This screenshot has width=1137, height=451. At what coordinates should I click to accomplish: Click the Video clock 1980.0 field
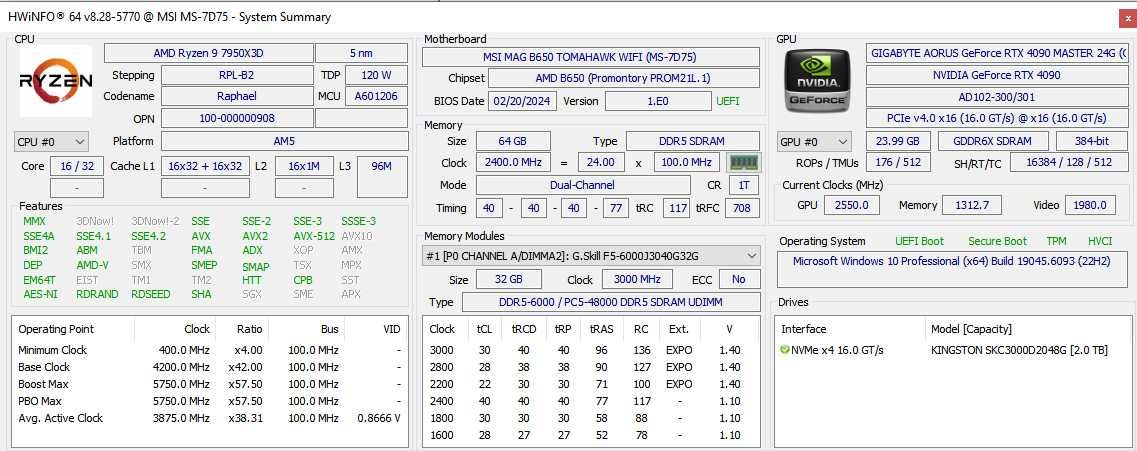pyautogui.click(x=1091, y=205)
